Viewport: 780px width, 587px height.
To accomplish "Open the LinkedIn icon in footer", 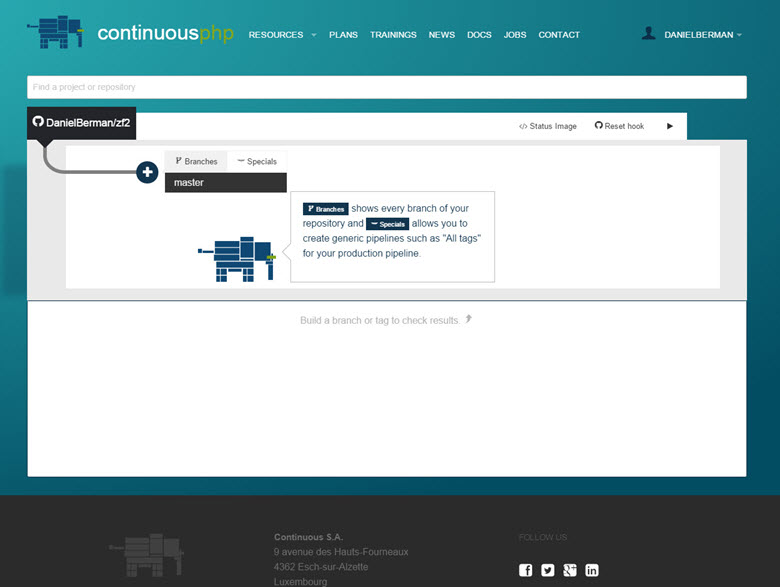I will [591, 570].
